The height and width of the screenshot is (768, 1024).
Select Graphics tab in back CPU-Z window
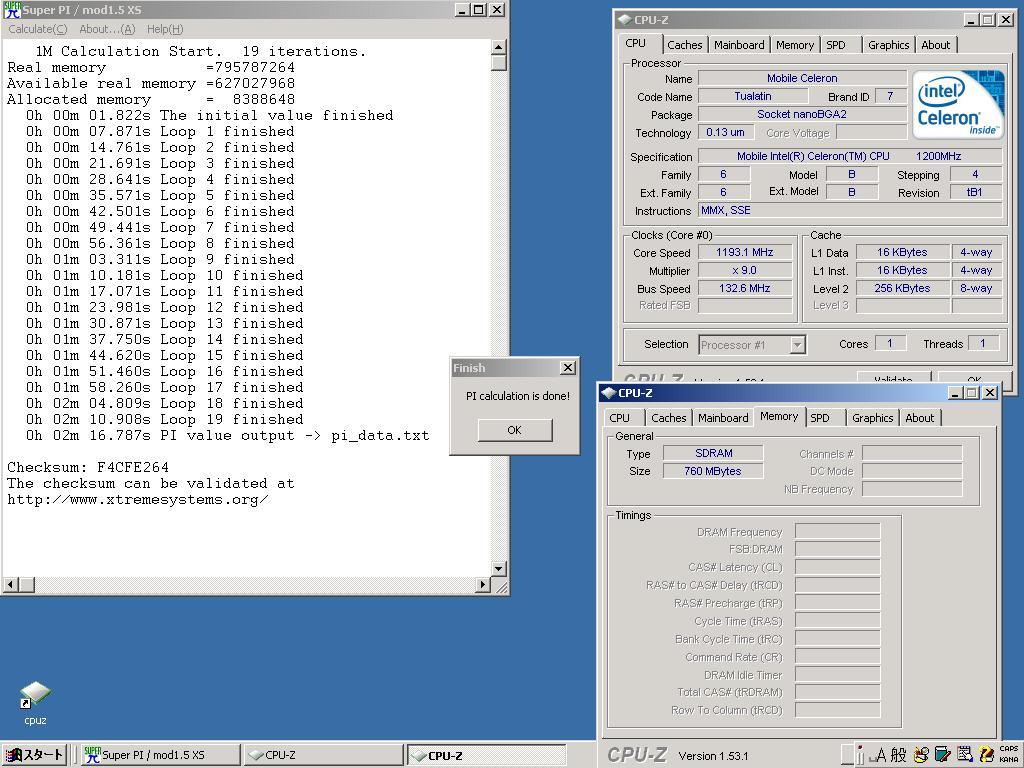click(888, 44)
